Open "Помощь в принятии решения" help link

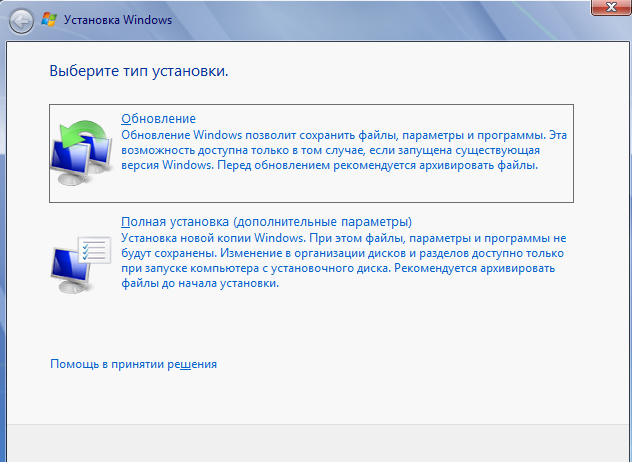click(x=133, y=364)
